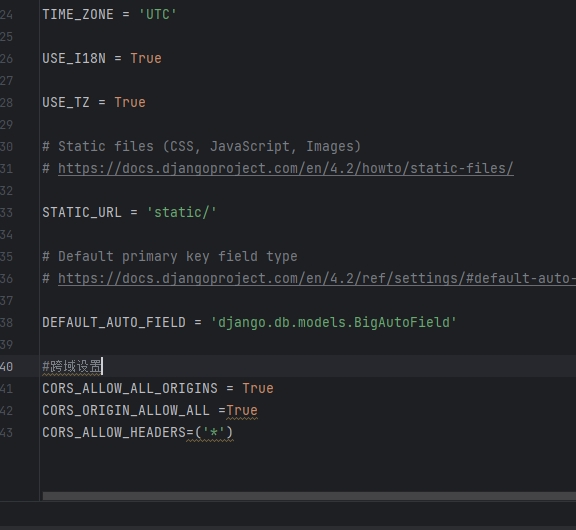Click the underlined True on CORS_ORIGIN_ALLOW_ALL line
Image resolution: width=576 pixels, height=530 pixels.
pos(242,411)
